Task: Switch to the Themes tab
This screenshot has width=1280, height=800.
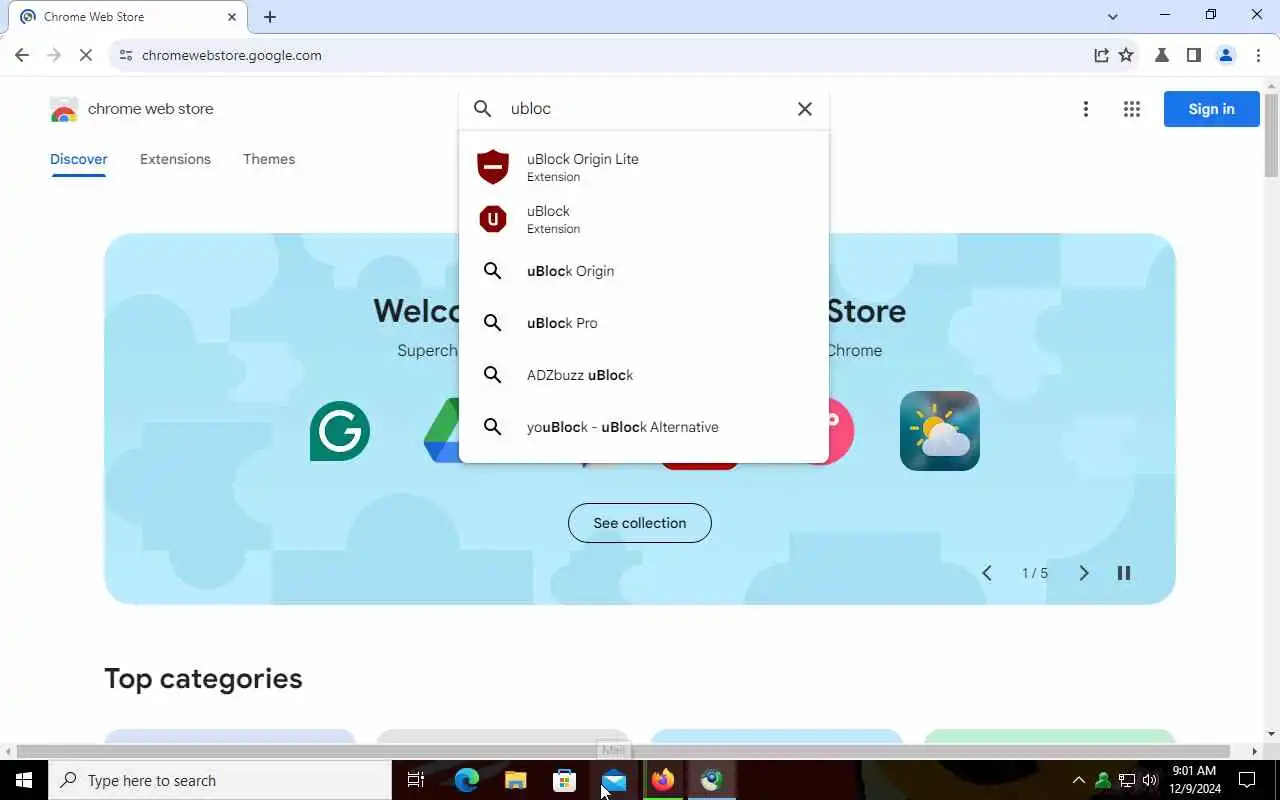Action: coord(269,159)
